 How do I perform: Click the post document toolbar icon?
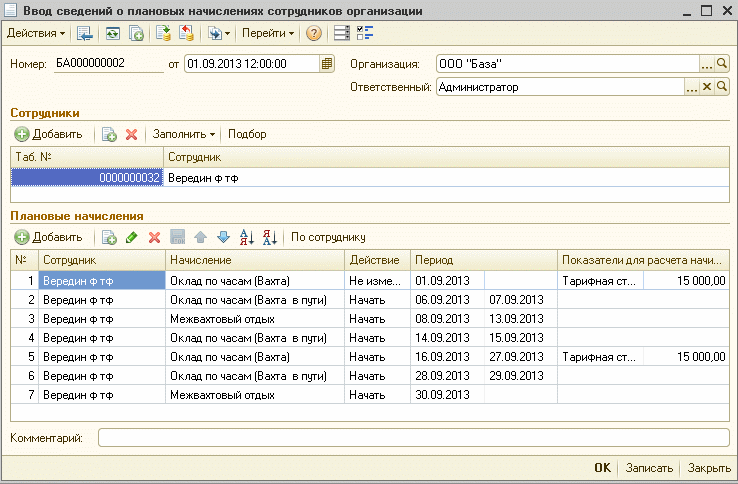click(163, 33)
